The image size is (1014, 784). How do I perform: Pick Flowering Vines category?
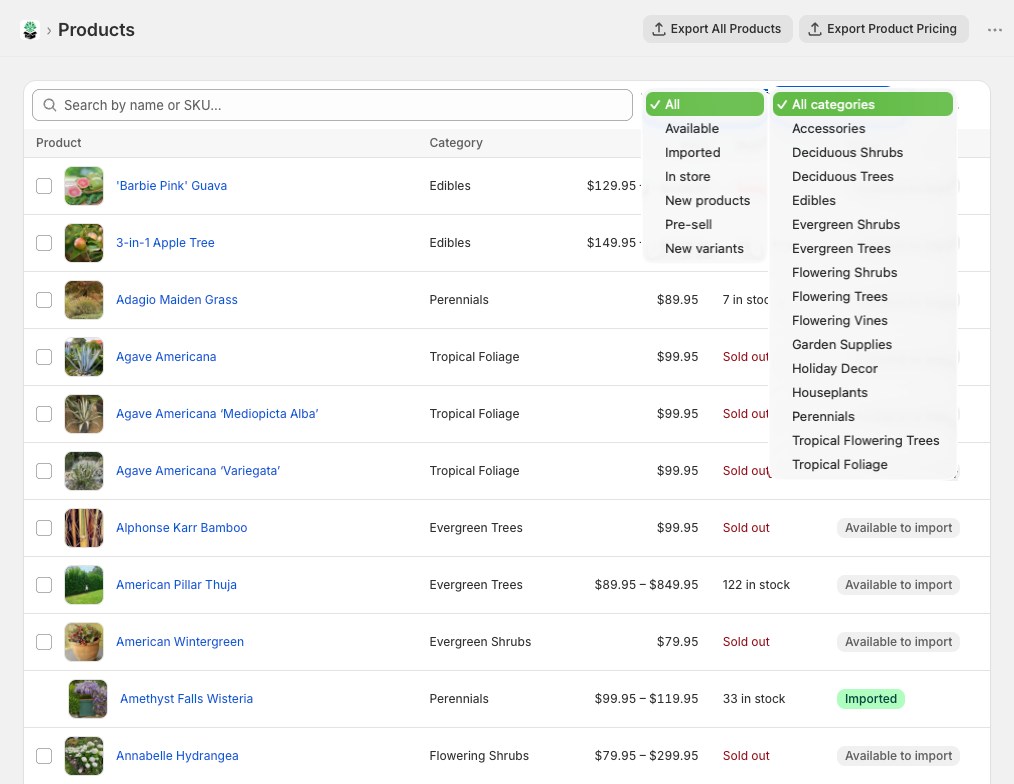[x=863, y=320]
